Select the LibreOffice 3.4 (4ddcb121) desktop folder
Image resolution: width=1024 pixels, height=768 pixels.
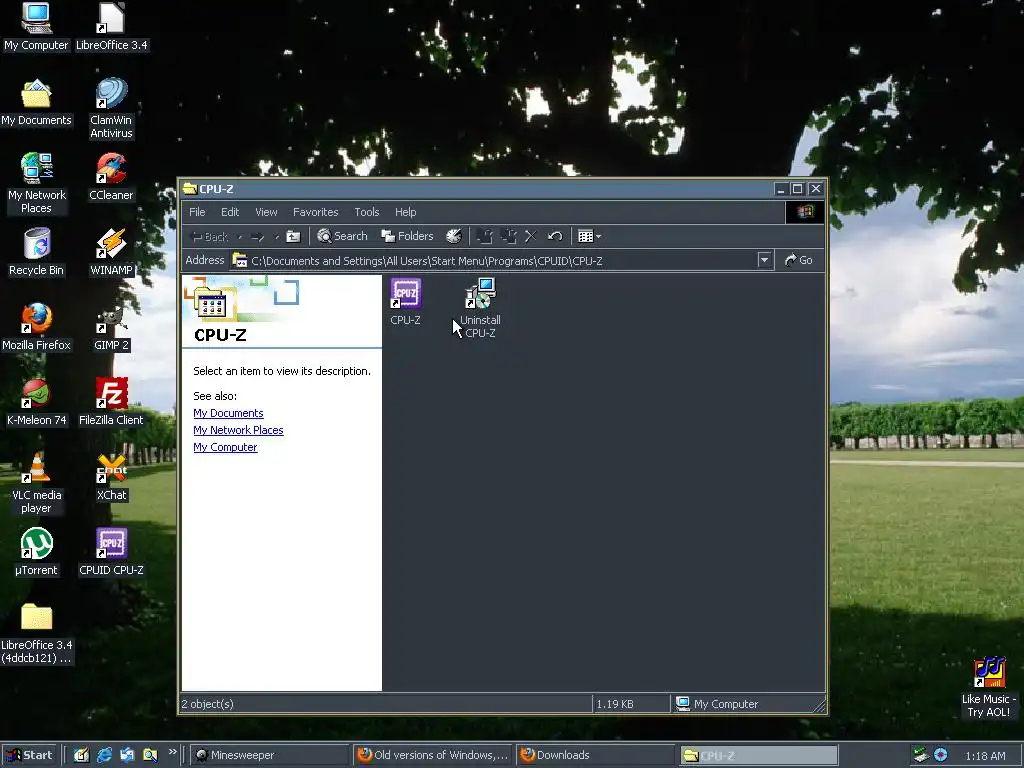pyautogui.click(x=37, y=633)
